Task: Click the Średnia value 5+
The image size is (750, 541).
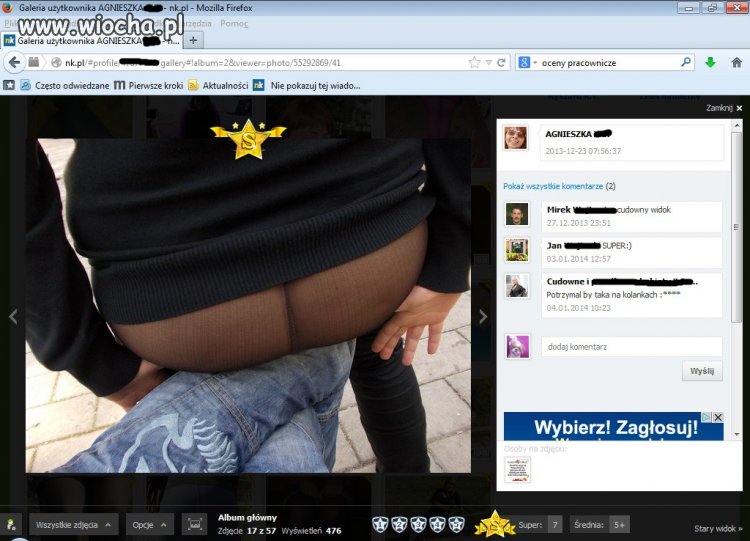Action: (x=619, y=525)
